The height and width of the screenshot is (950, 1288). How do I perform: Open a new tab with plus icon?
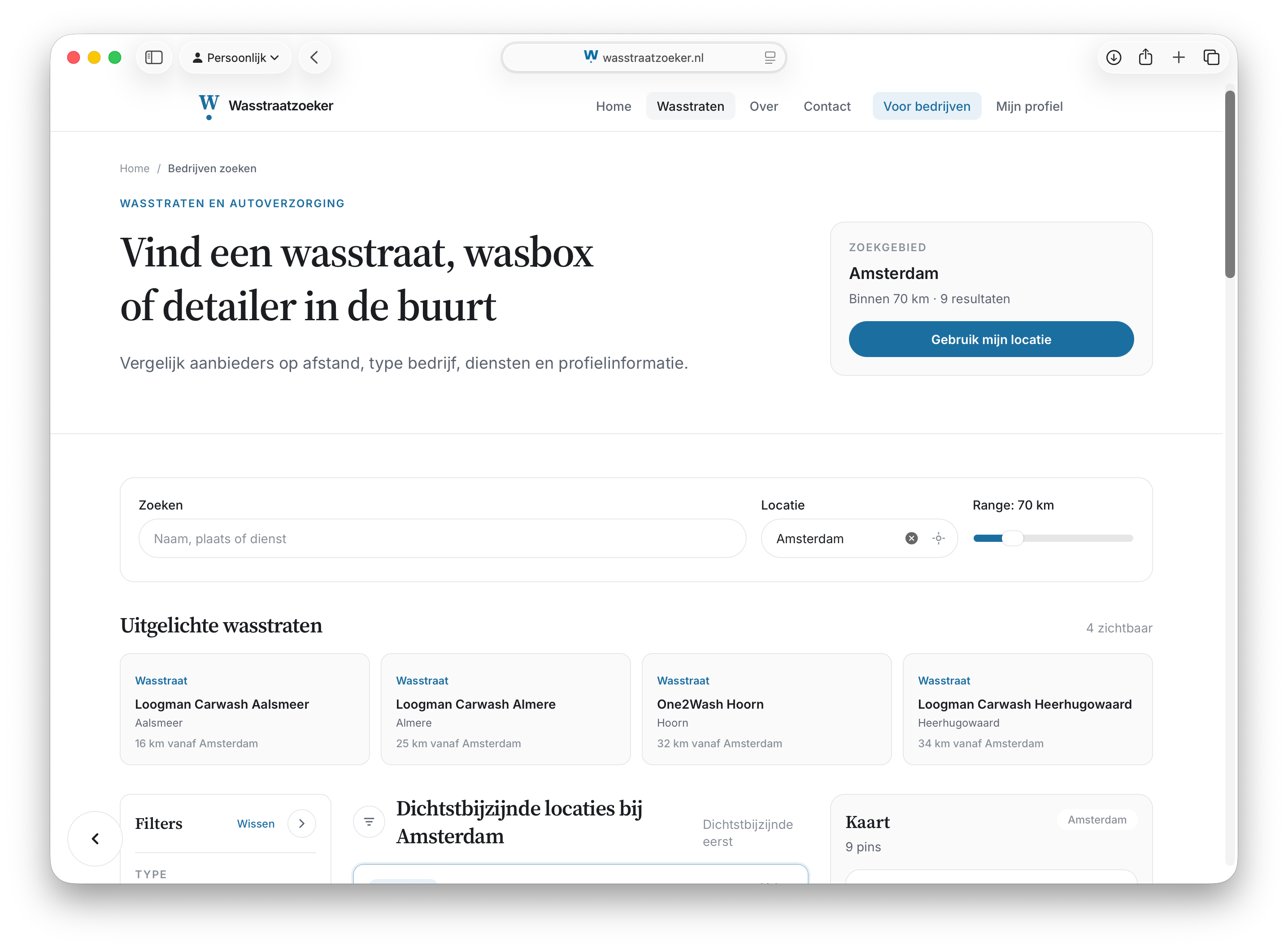1178,57
